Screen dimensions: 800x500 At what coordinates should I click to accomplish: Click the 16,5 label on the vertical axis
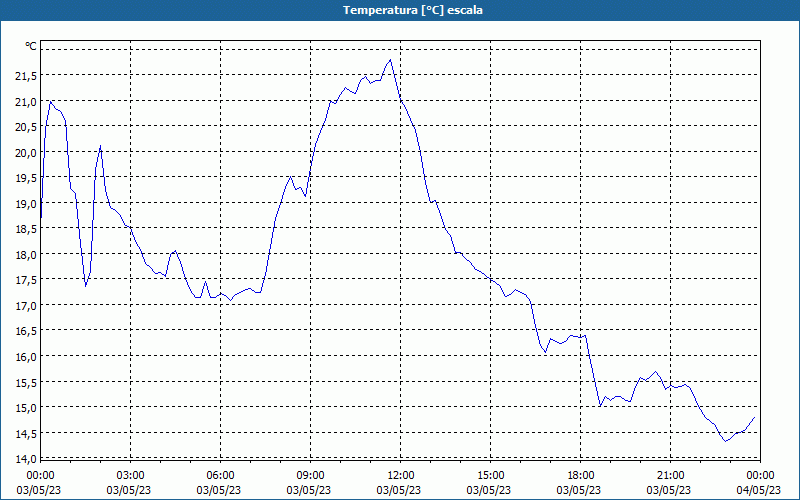pos(26,332)
